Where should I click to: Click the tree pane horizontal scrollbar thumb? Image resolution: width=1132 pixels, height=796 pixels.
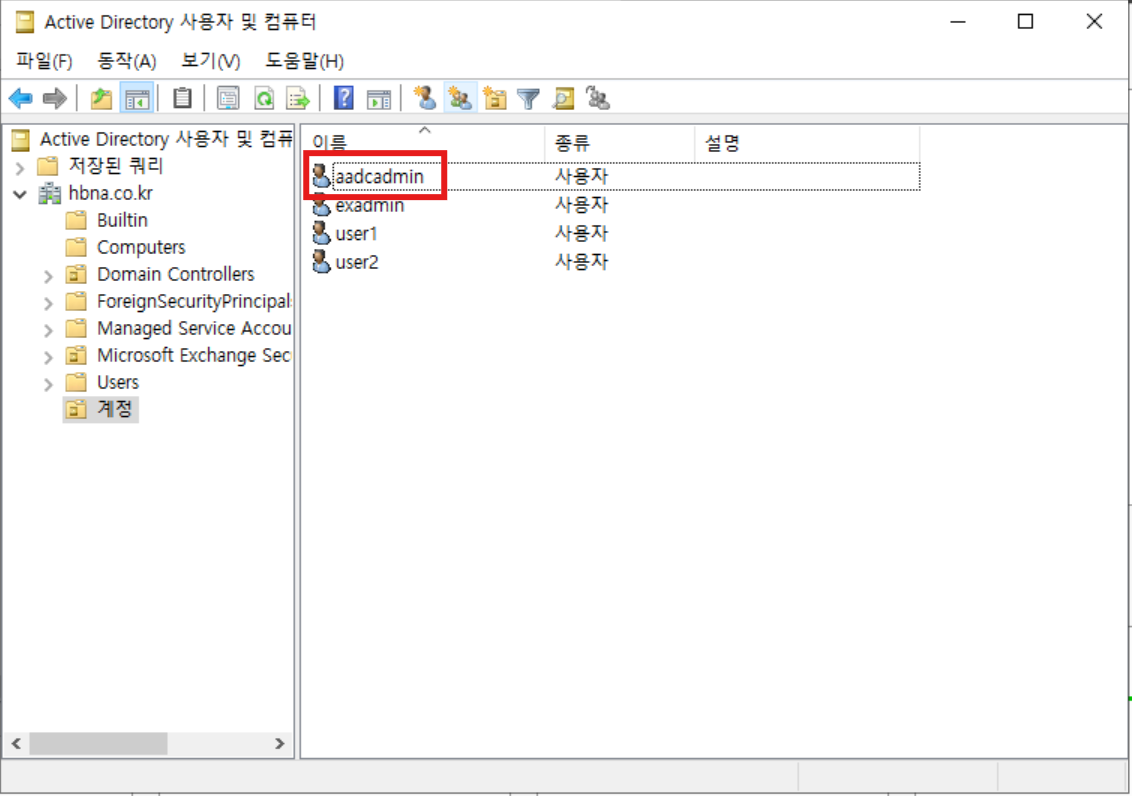coord(98,743)
